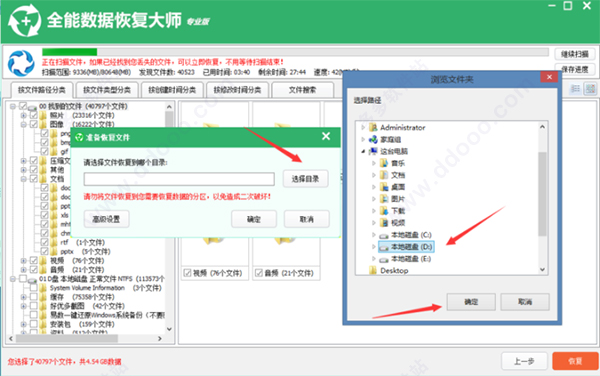Collapse the 这台电脑 node arrow

363,151
